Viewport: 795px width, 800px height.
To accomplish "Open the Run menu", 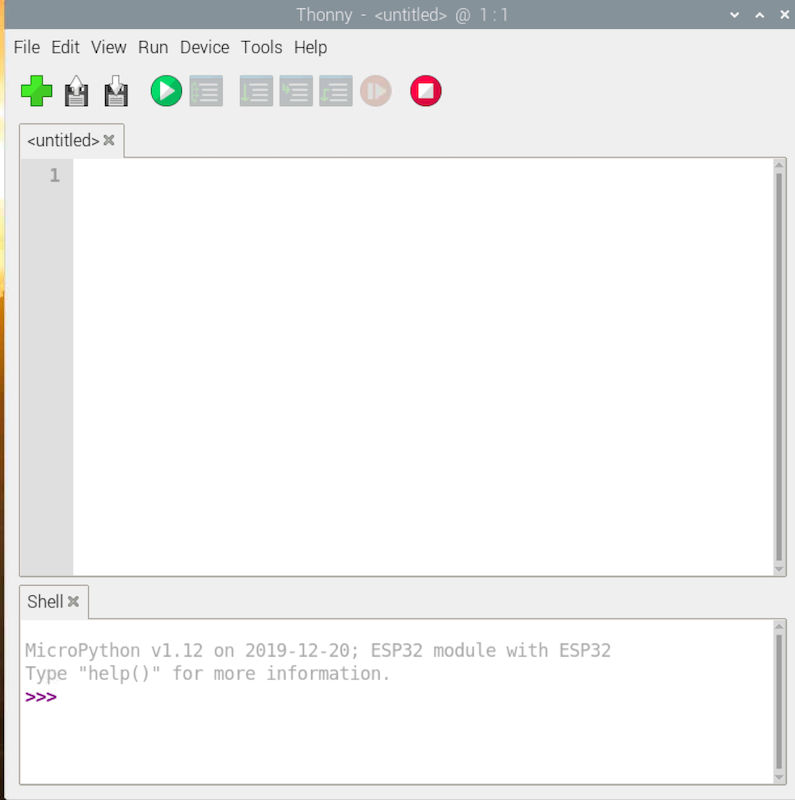I will [x=153, y=47].
